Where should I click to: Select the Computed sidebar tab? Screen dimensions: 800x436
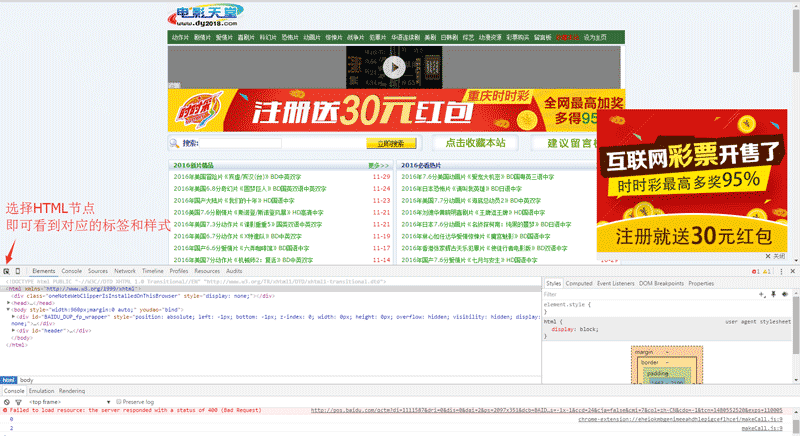(x=579, y=284)
